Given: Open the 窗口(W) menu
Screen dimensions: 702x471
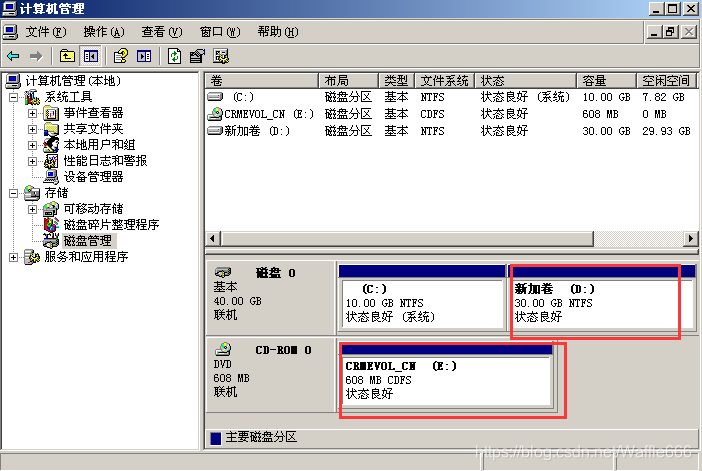Looking at the screenshot, I should [x=220, y=32].
